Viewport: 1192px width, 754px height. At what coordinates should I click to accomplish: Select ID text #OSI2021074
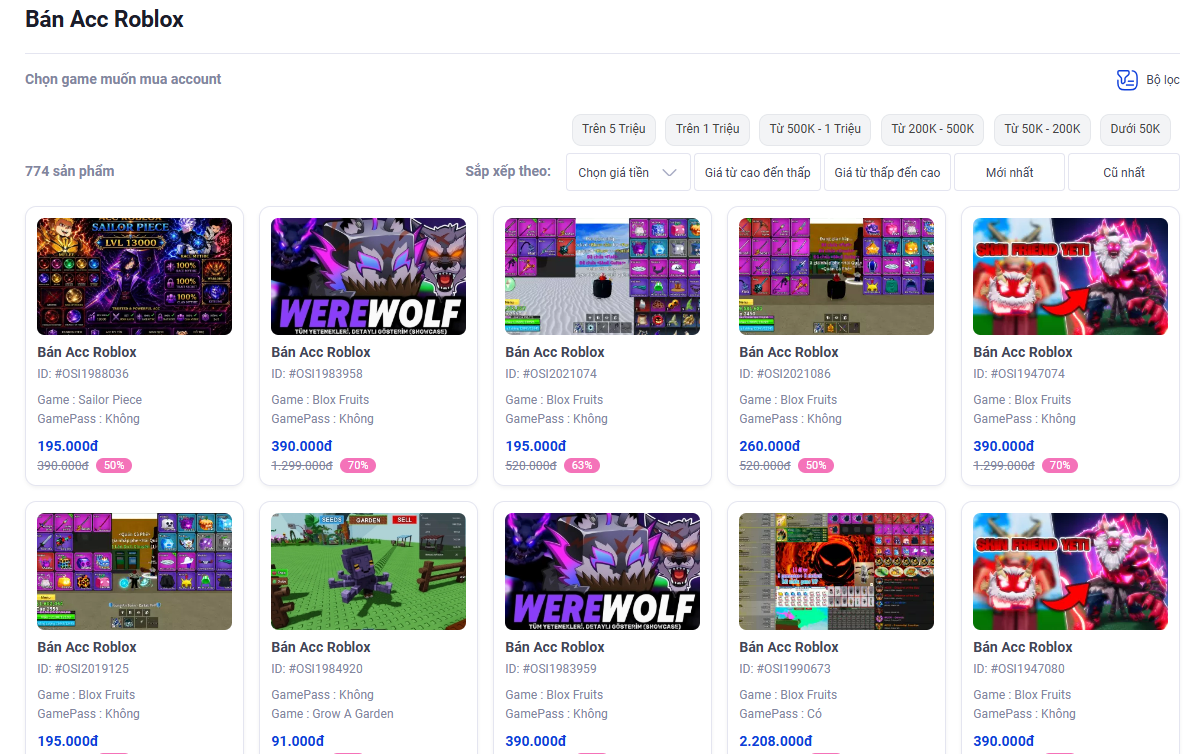[x=551, y=374]
